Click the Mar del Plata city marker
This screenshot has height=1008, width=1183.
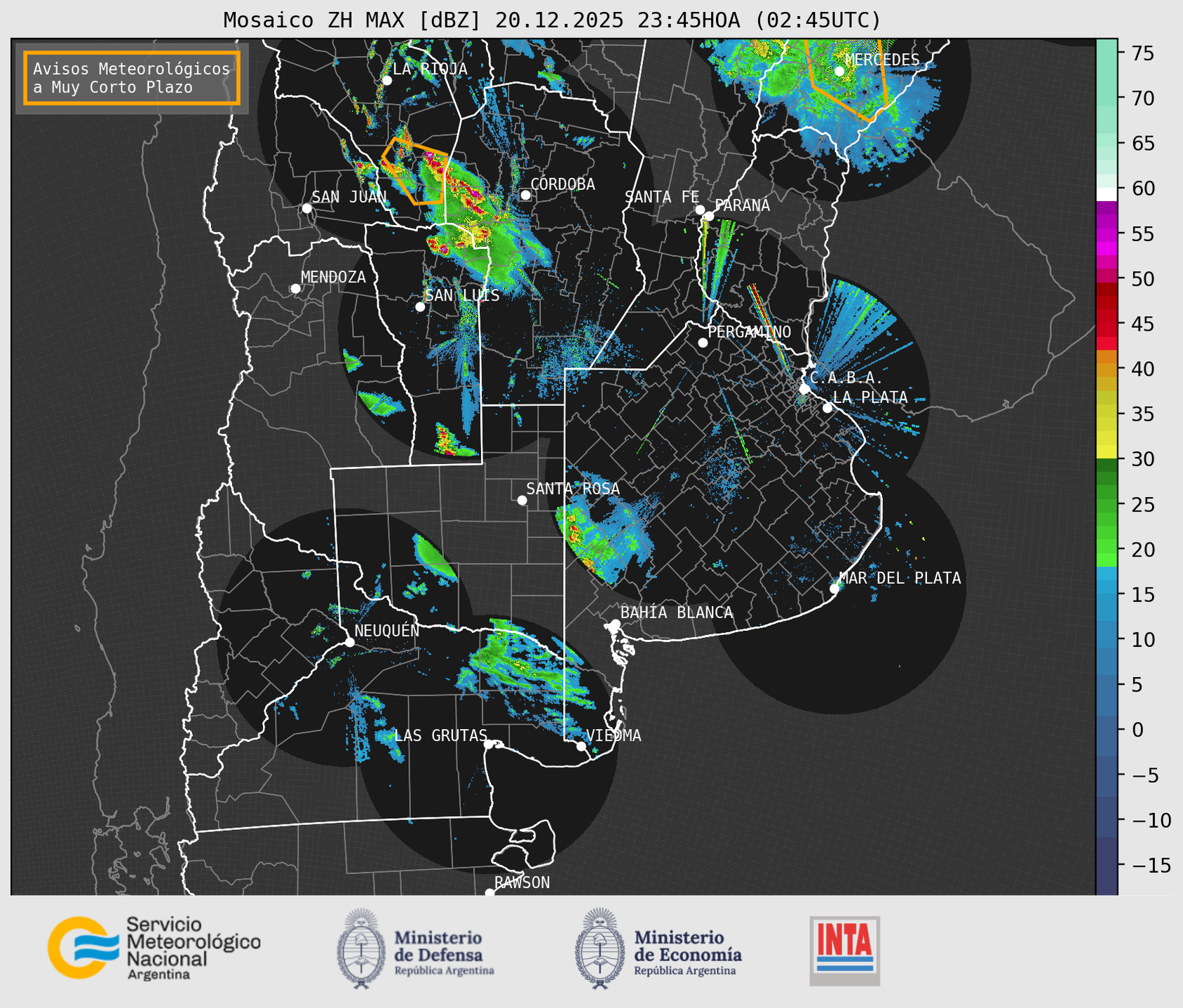(x=834, y=589)
